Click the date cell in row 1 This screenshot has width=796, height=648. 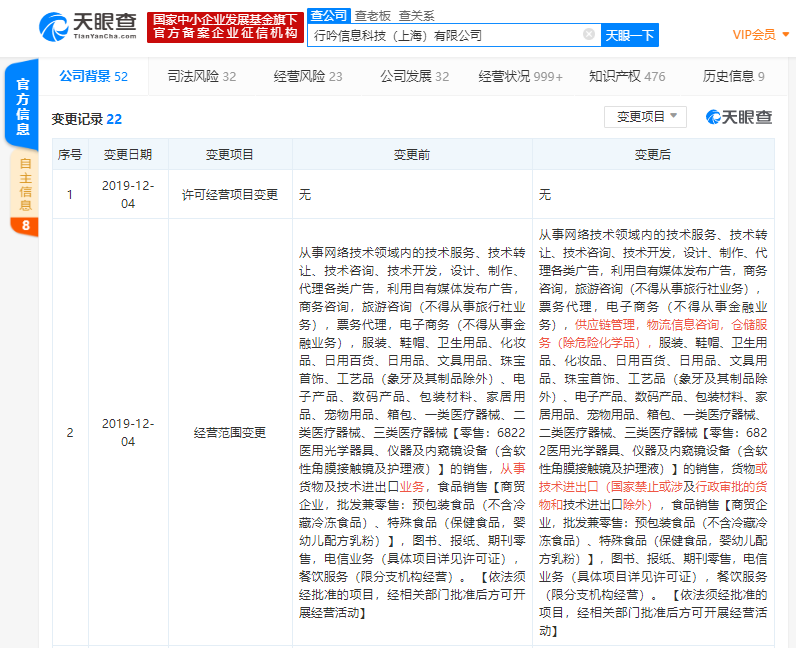[128, 195]
